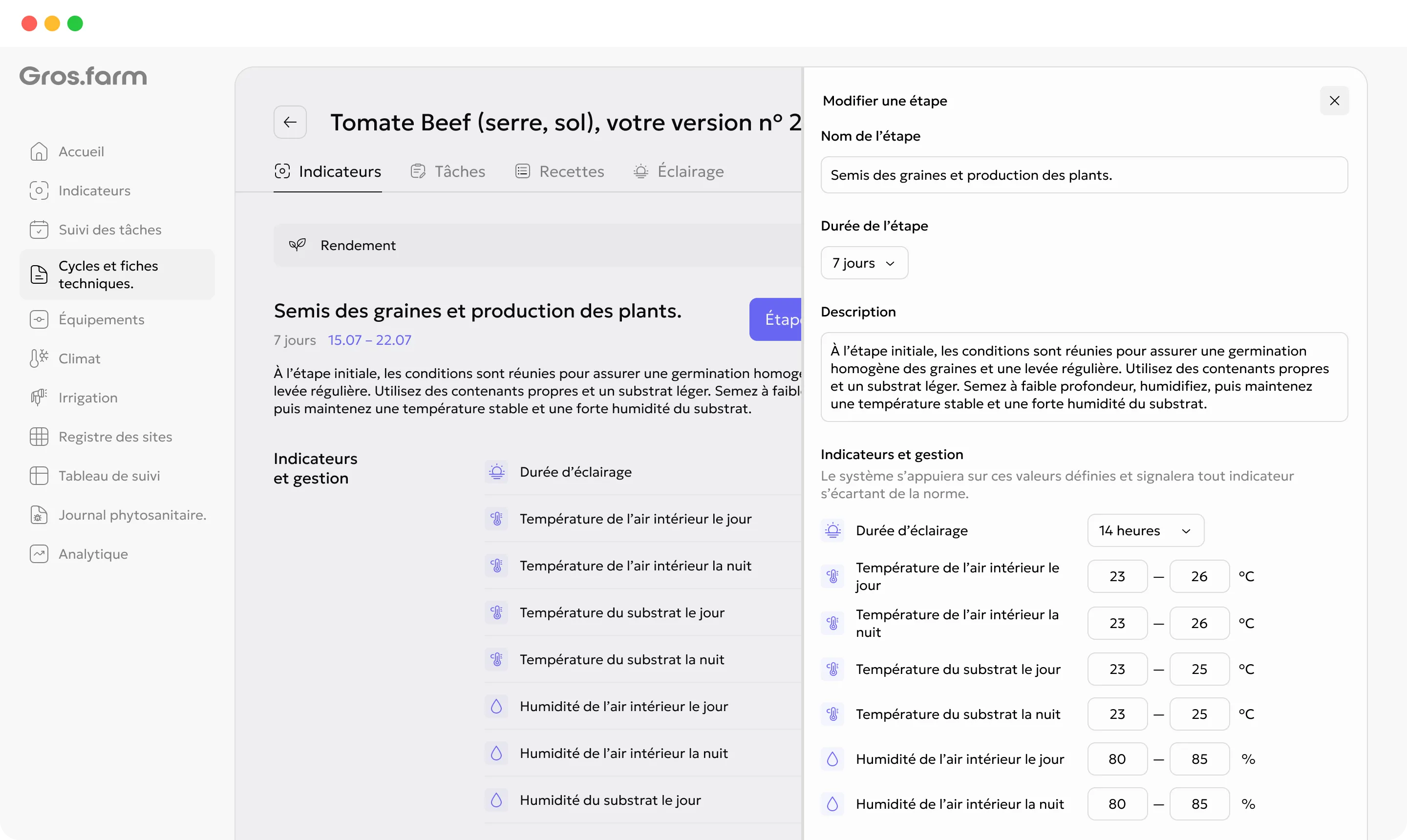Click droplet icon beside Humidité de l'air intérieur la nuit in list
This screenshot has width=1407, height=840.
coord(496,754)
